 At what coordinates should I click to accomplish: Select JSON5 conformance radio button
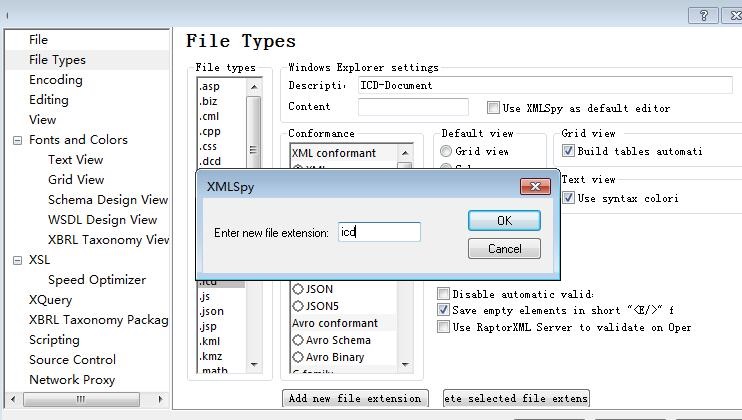tap(298, 306)
